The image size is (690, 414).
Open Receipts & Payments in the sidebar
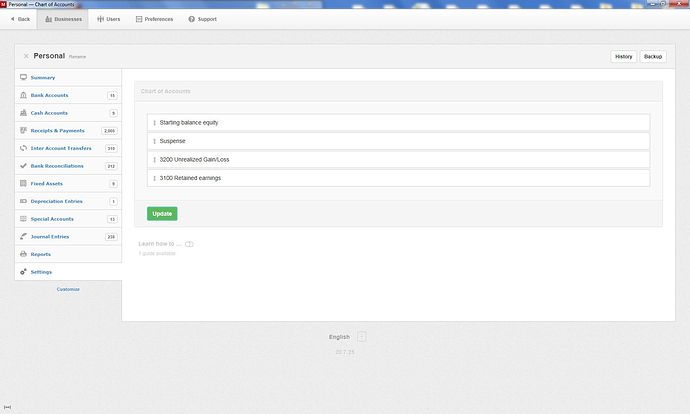[x=68, y=130]
